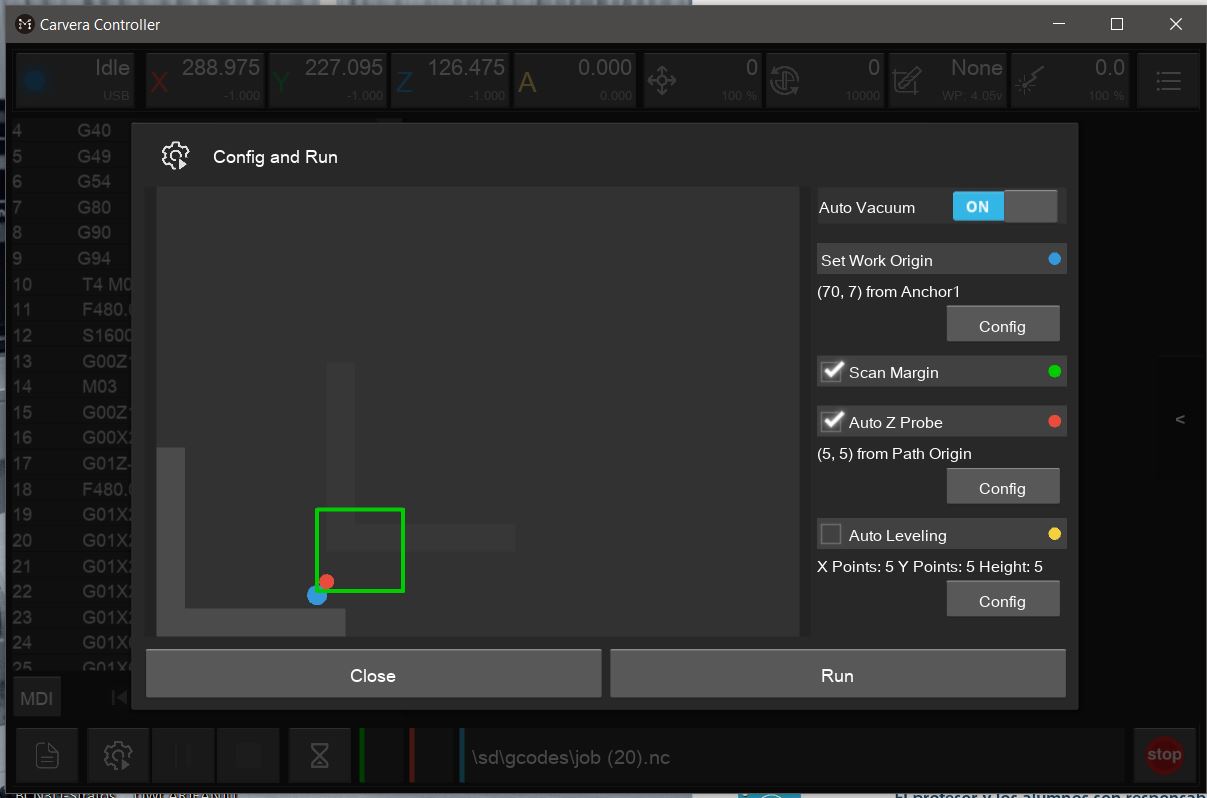
Task: Click the Config and Run gear icon
Action: pyautogui.click(x=175, y=156)
